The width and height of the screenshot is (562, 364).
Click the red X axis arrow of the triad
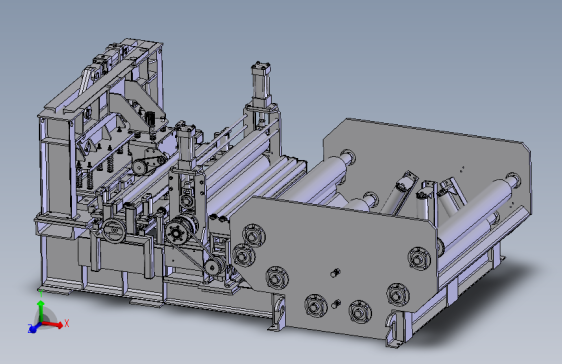pyautogui.click(x=54, y=325)
